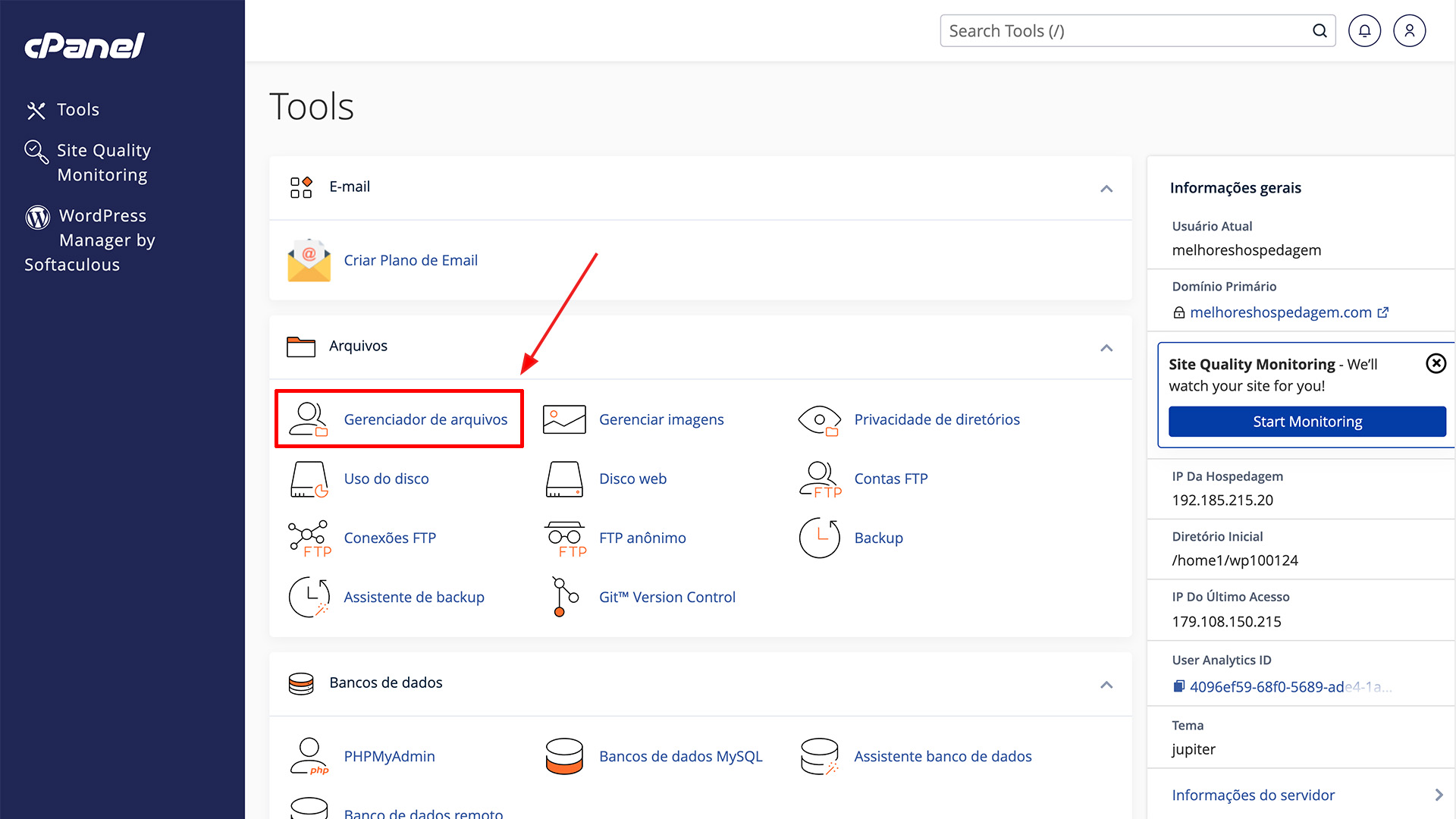The width and height of the screenshot is (1456, 819).
Task: Open Criar Plano de Email link
Action: click(410, 260)
